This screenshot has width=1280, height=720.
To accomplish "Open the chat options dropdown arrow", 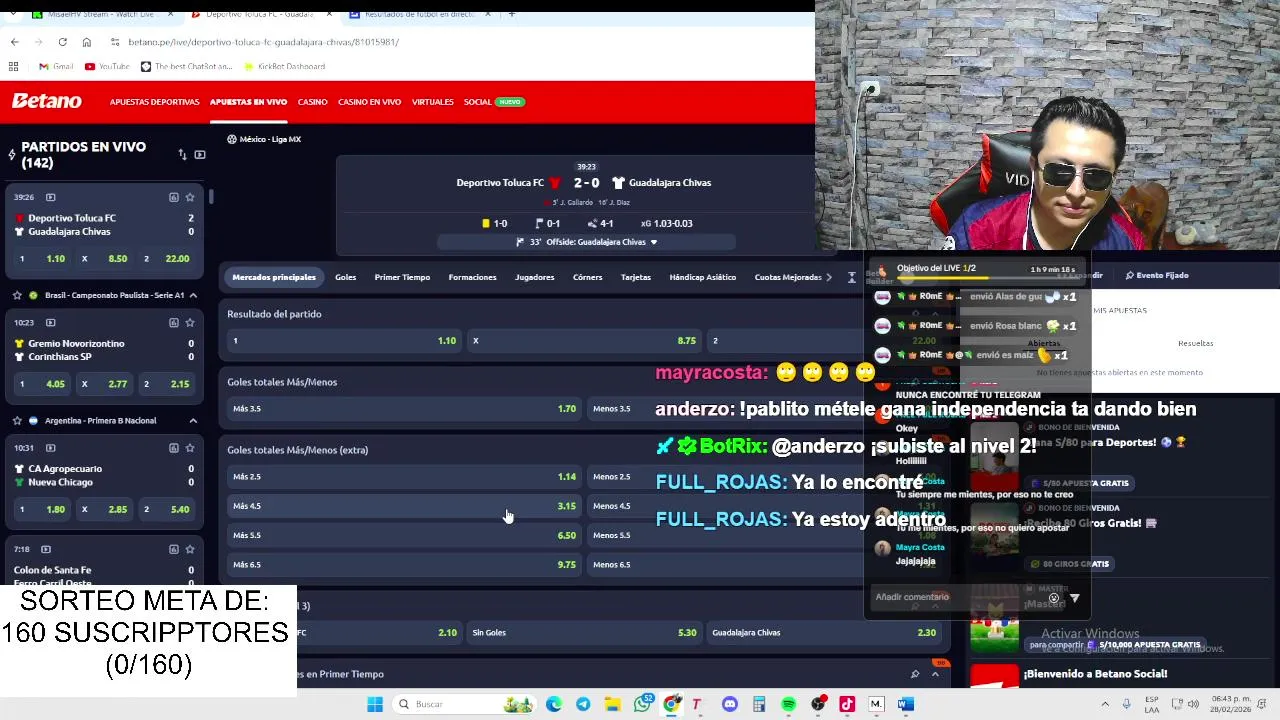I will 1075,598.
